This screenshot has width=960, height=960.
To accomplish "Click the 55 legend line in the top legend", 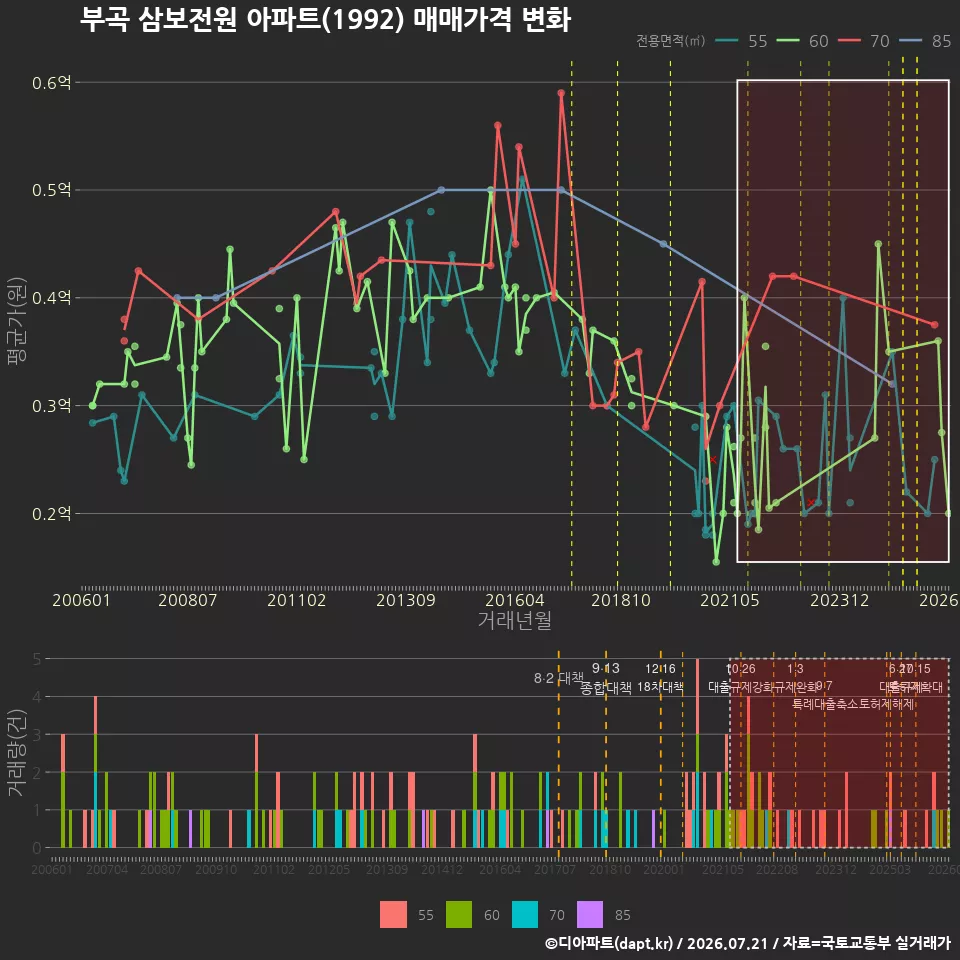I will (727, 41).
